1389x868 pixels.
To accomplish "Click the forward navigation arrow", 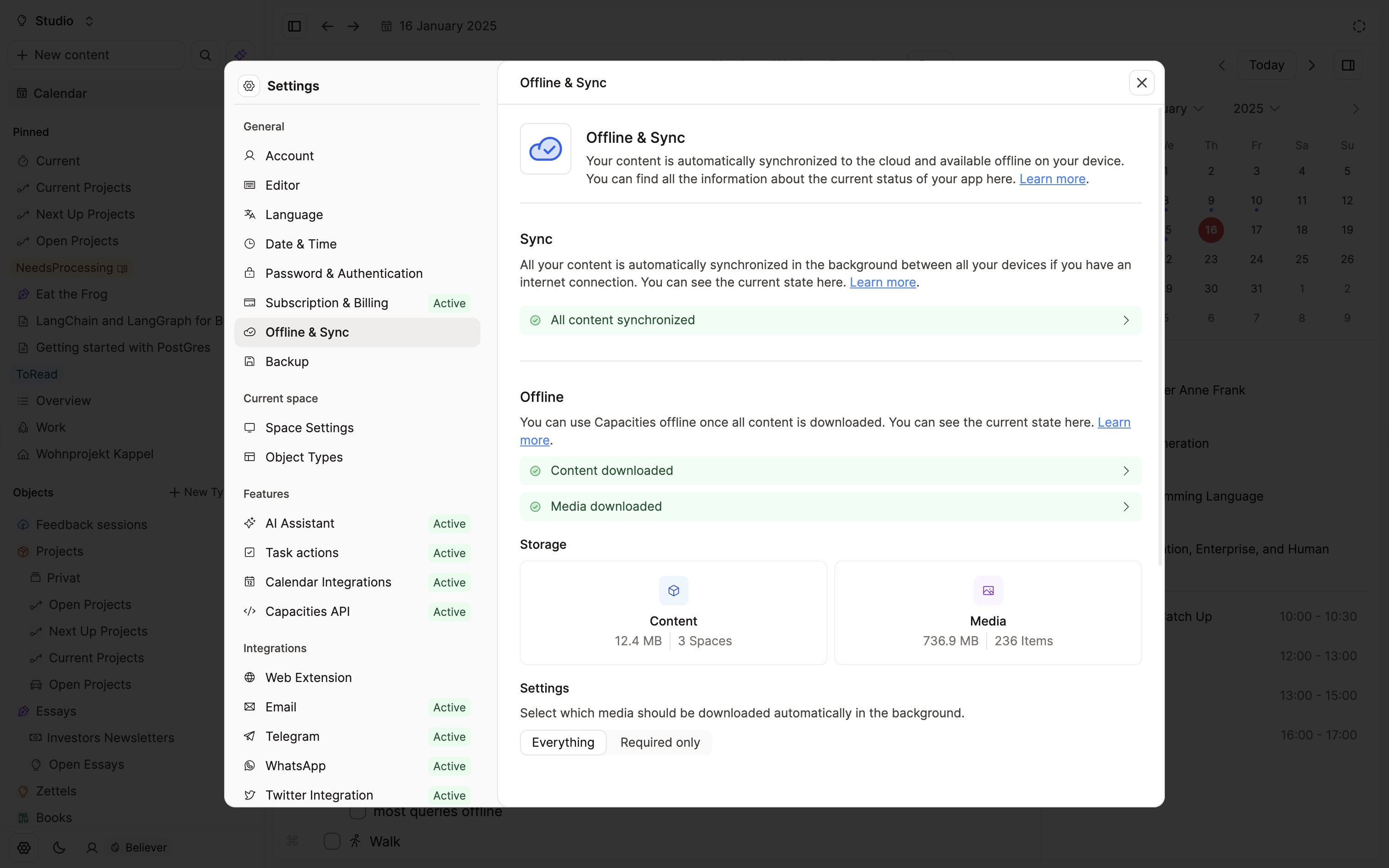I will 354,26.
